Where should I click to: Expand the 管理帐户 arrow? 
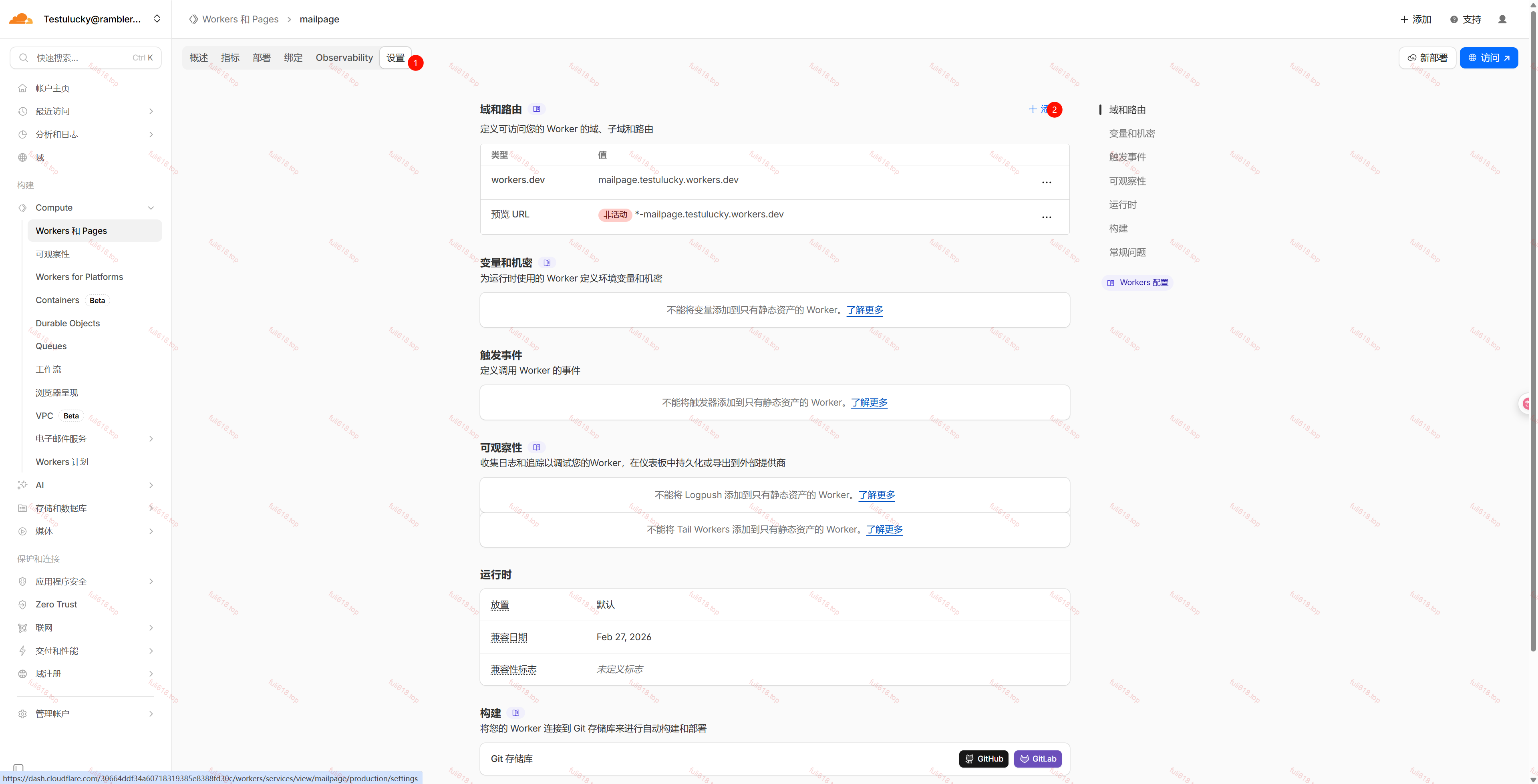151,714
